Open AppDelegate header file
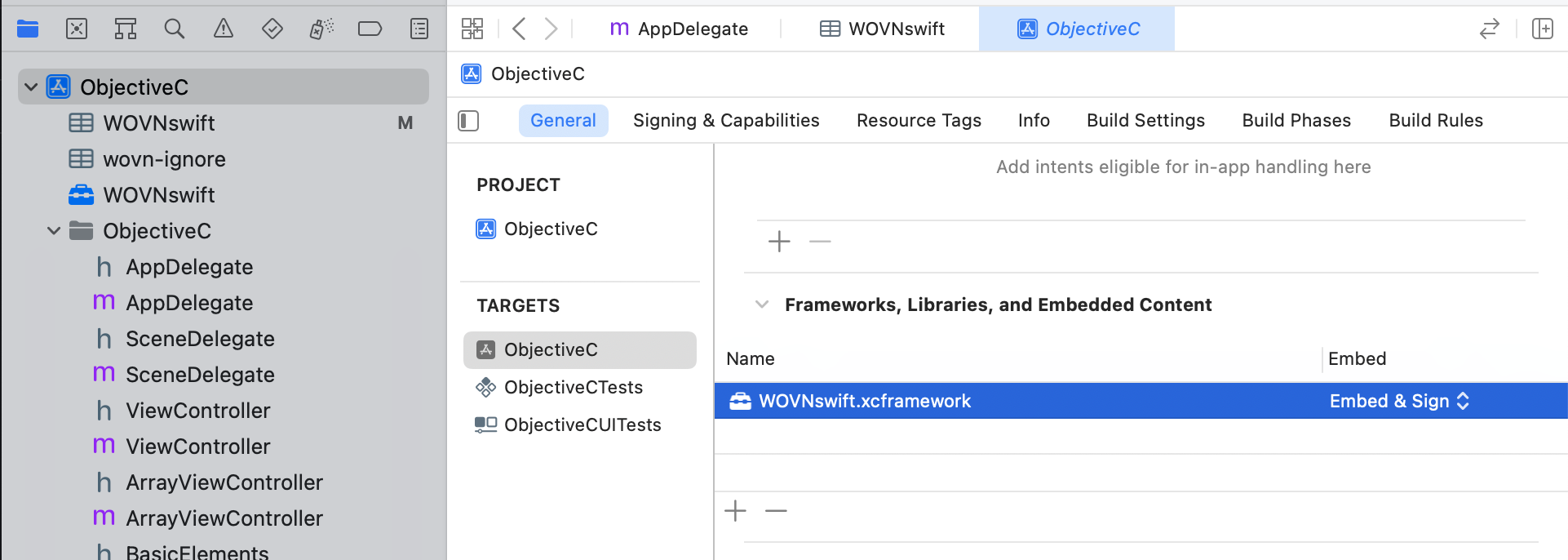 point(189,267)
